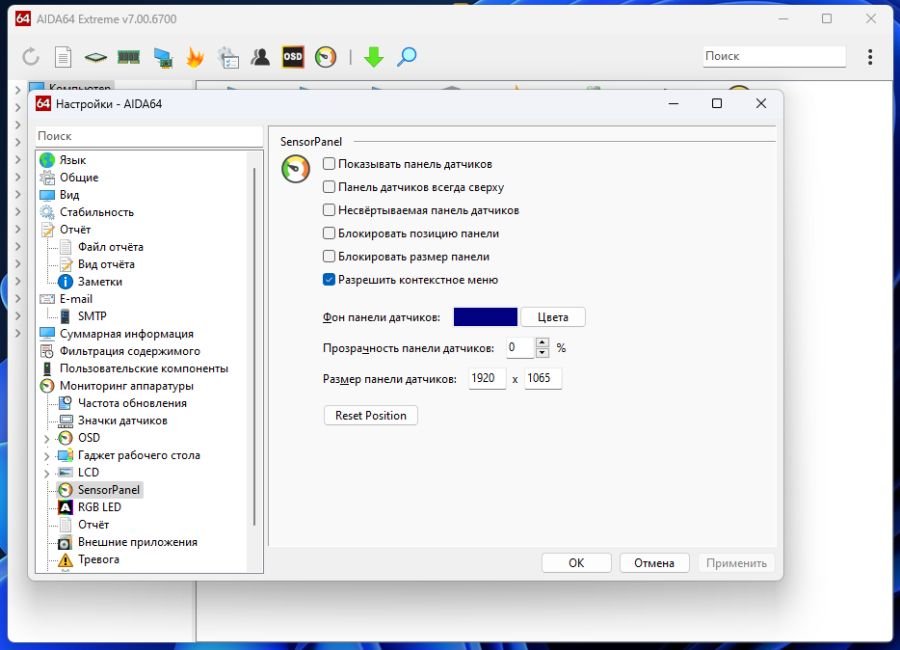Screen dimensions: 900x650
Task: Click the green download arrow icon
Action: [x=374, y=57]
